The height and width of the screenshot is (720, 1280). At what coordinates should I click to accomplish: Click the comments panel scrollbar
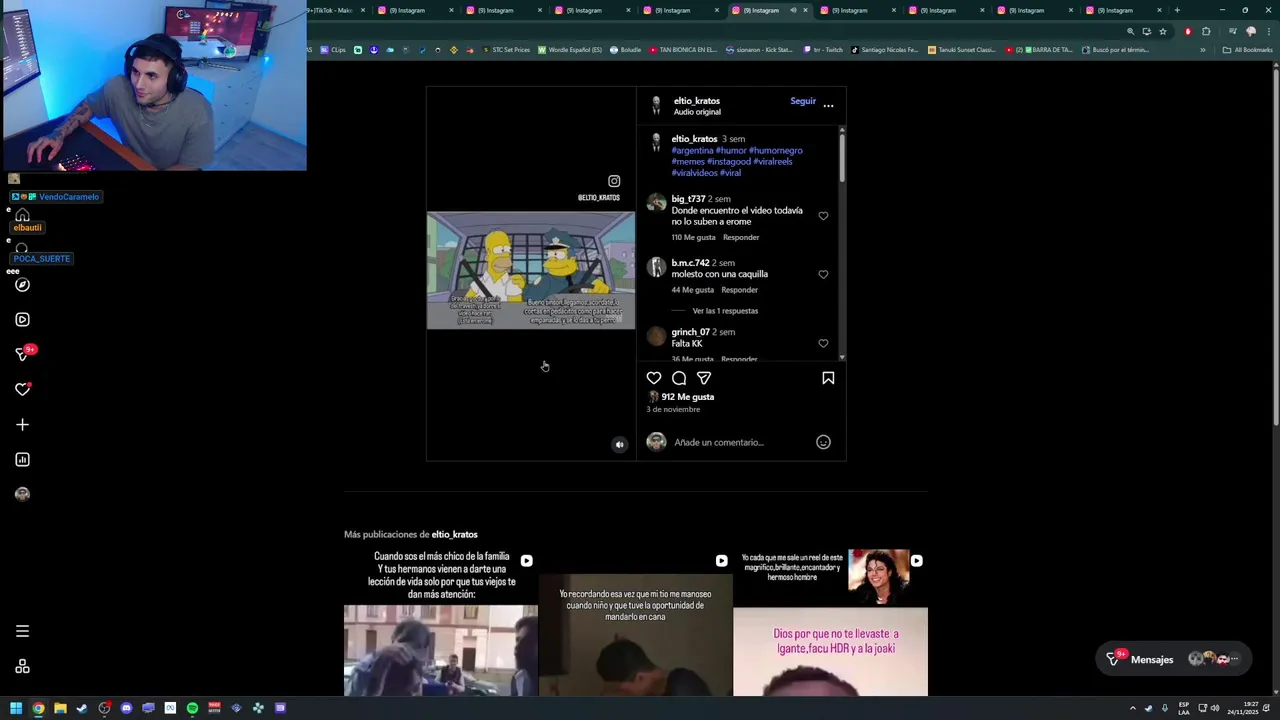pyautogui.click(x=842, y=157)
